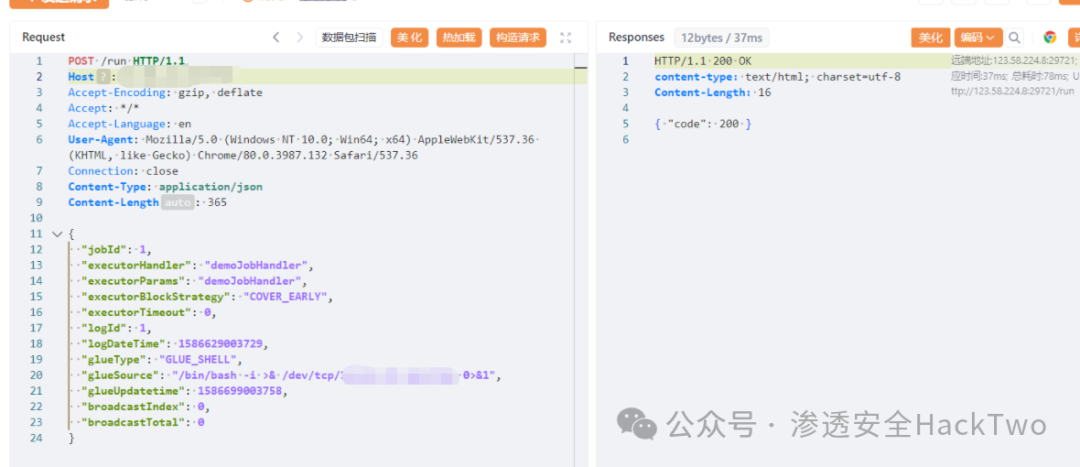The height and width of the screenshot is (467, 1080).
Task: Click the 12bytes / 37ms response tag
Action: pos(721,37)
